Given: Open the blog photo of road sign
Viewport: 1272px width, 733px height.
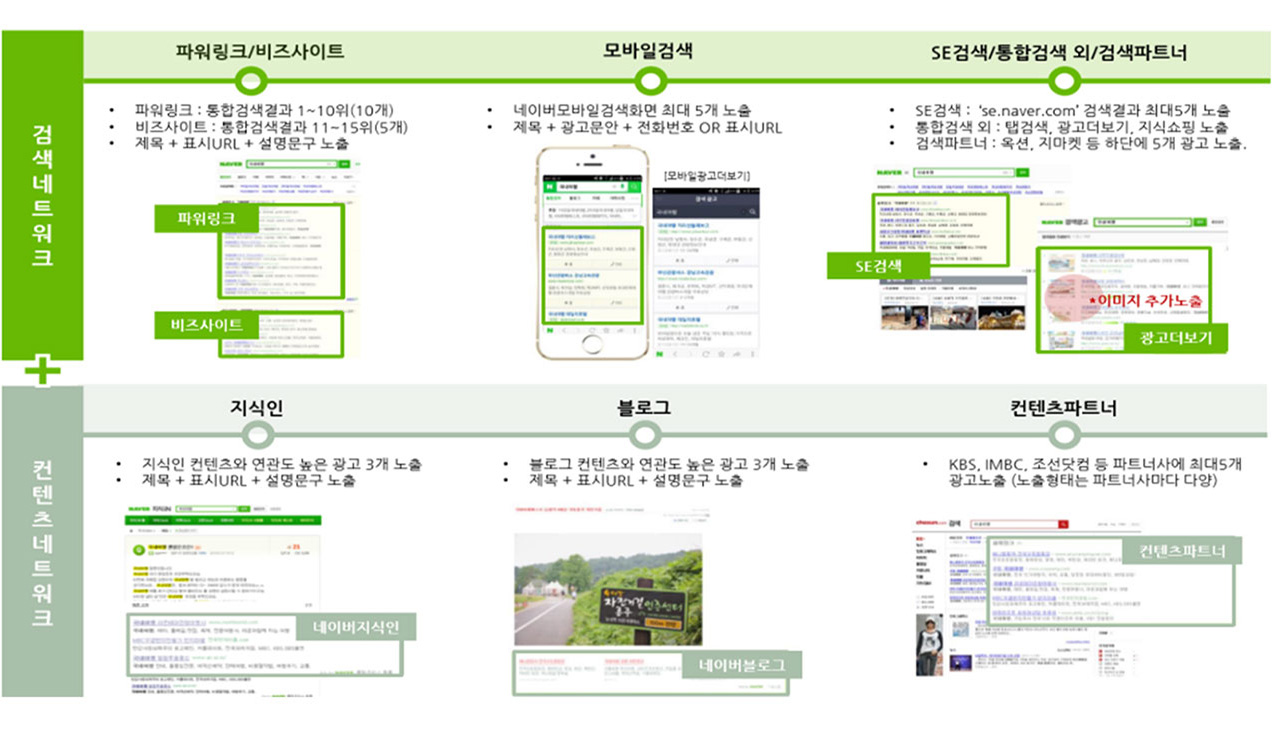Looking at the screenshot, I should (607, 588).
